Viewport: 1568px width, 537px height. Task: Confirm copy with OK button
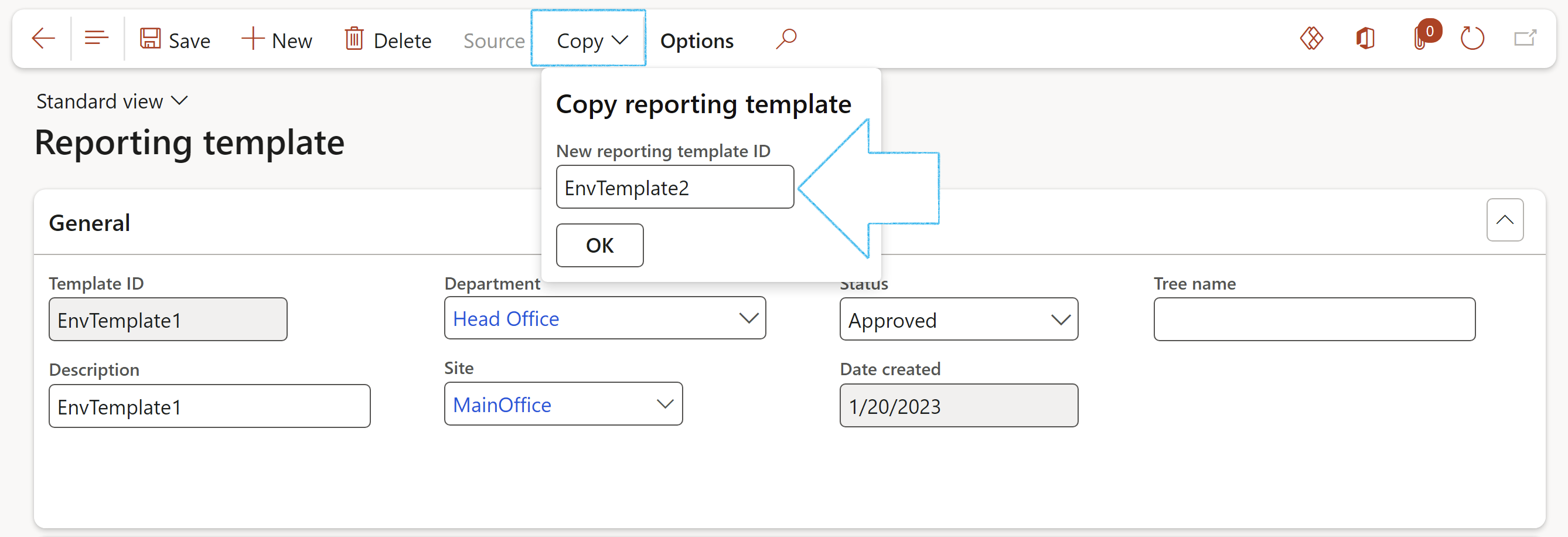tap(599, 244)
